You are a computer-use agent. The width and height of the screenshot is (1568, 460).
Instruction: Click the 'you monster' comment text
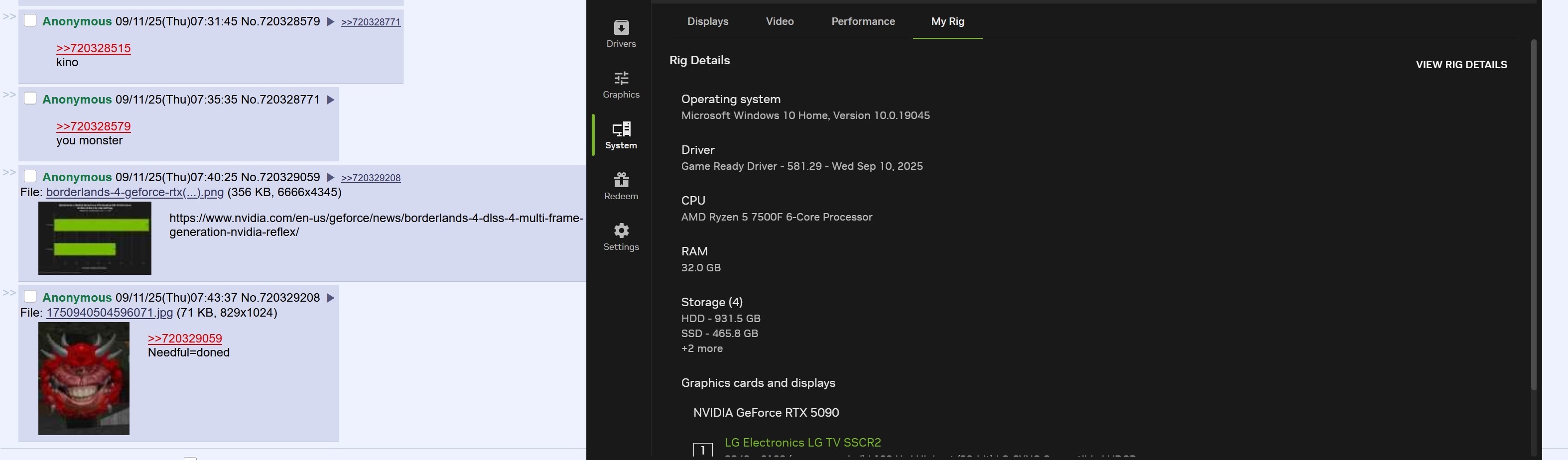(90, 140)
